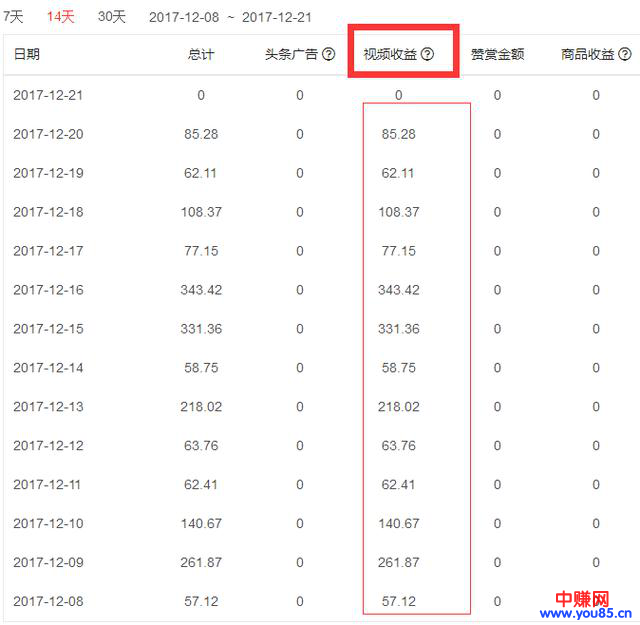Click the help icon next to 头条广告

coord(328,55)
